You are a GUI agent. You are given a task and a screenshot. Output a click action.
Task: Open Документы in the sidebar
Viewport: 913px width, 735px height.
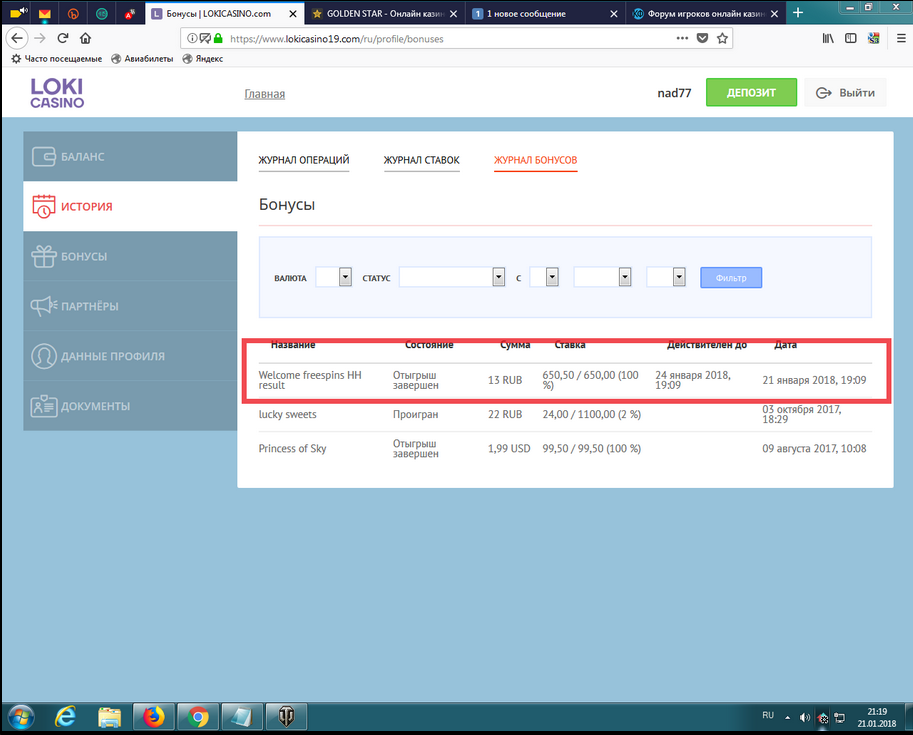130,406
